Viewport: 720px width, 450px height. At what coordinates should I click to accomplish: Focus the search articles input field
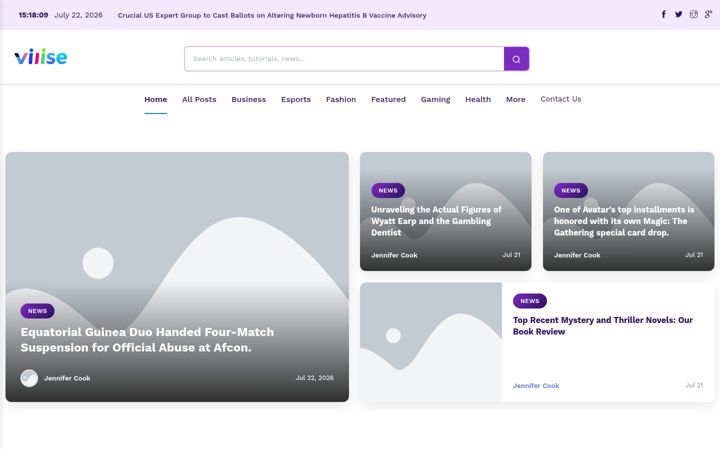344,59
